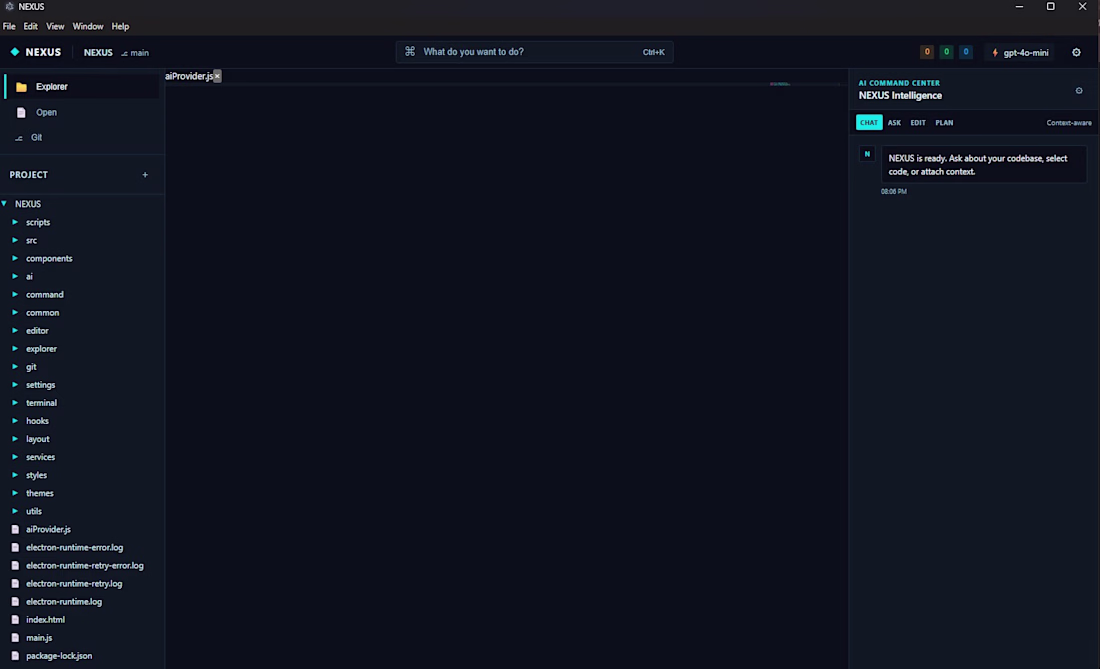Open electron-runtime.log in the tree
Viewport: 1100px width, 669px height.
pyautogui.click(x=64, y=602)
